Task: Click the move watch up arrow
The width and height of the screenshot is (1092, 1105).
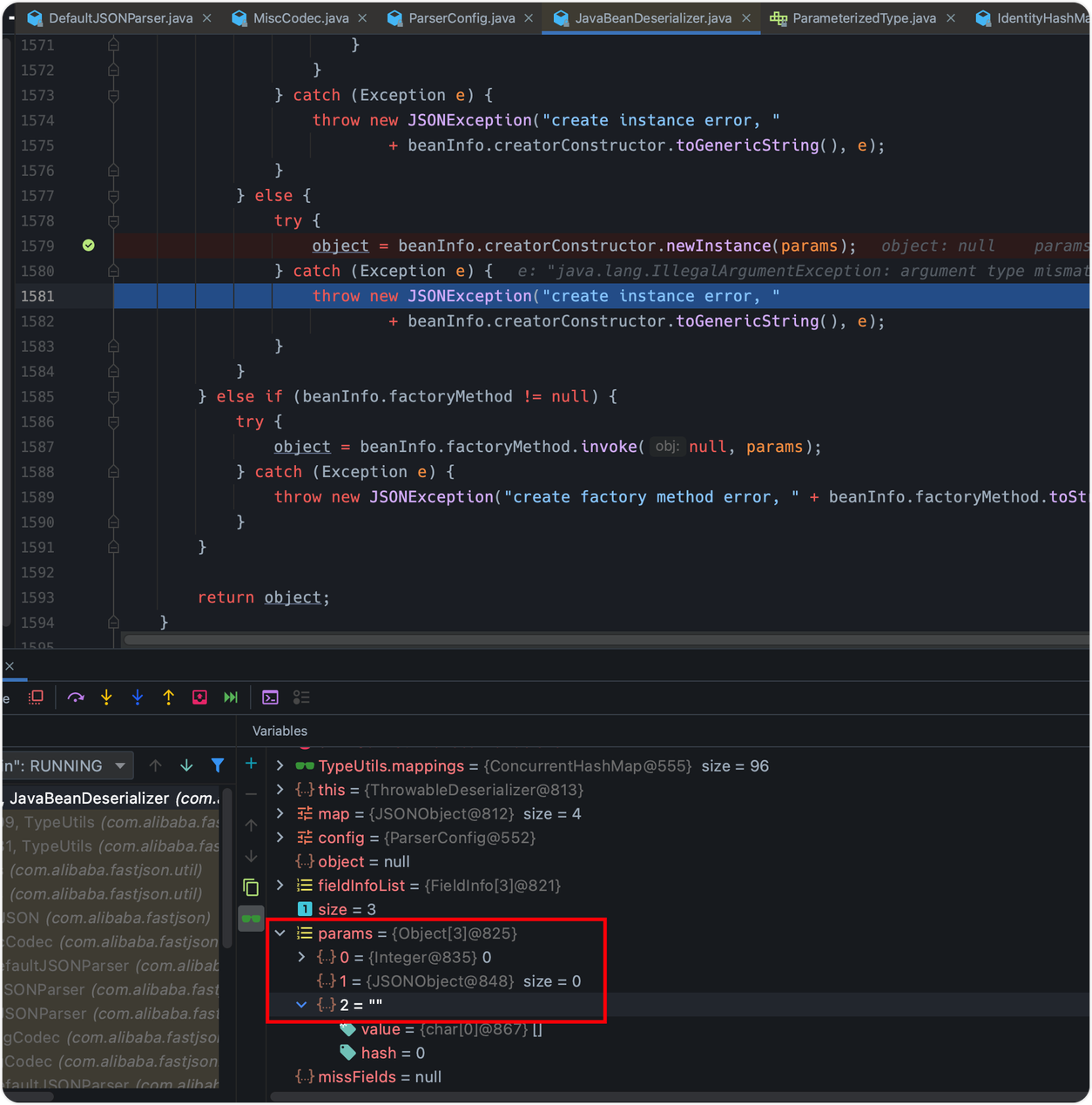Action: point(251,825)
